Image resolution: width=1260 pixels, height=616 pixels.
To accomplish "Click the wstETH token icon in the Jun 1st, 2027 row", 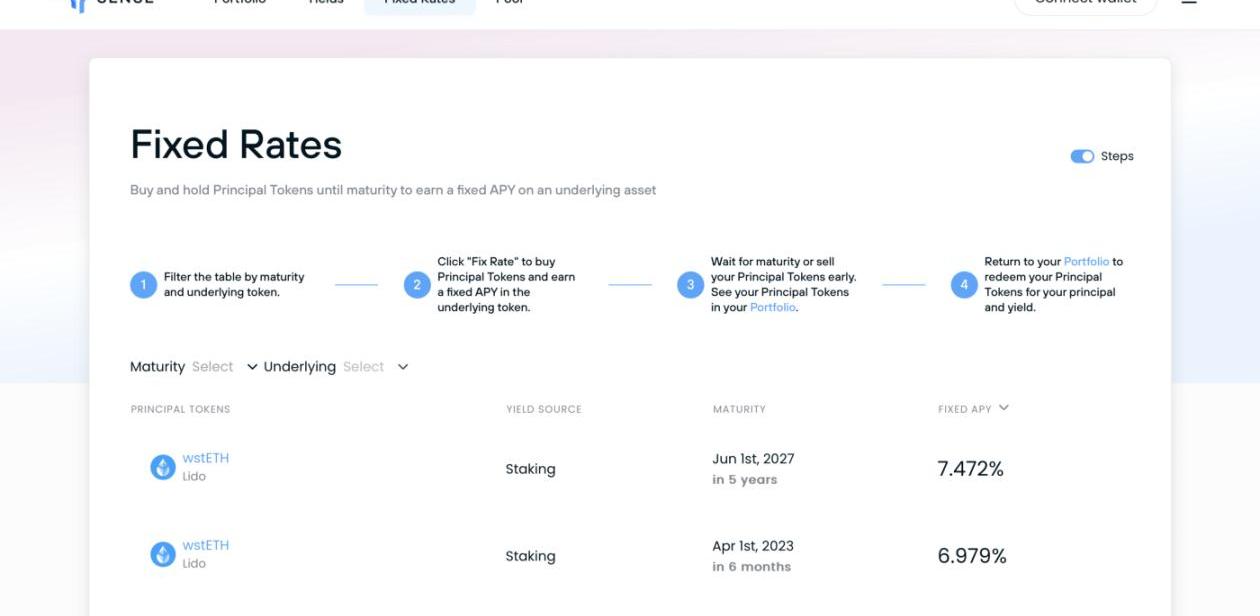I will coord(163,467).
